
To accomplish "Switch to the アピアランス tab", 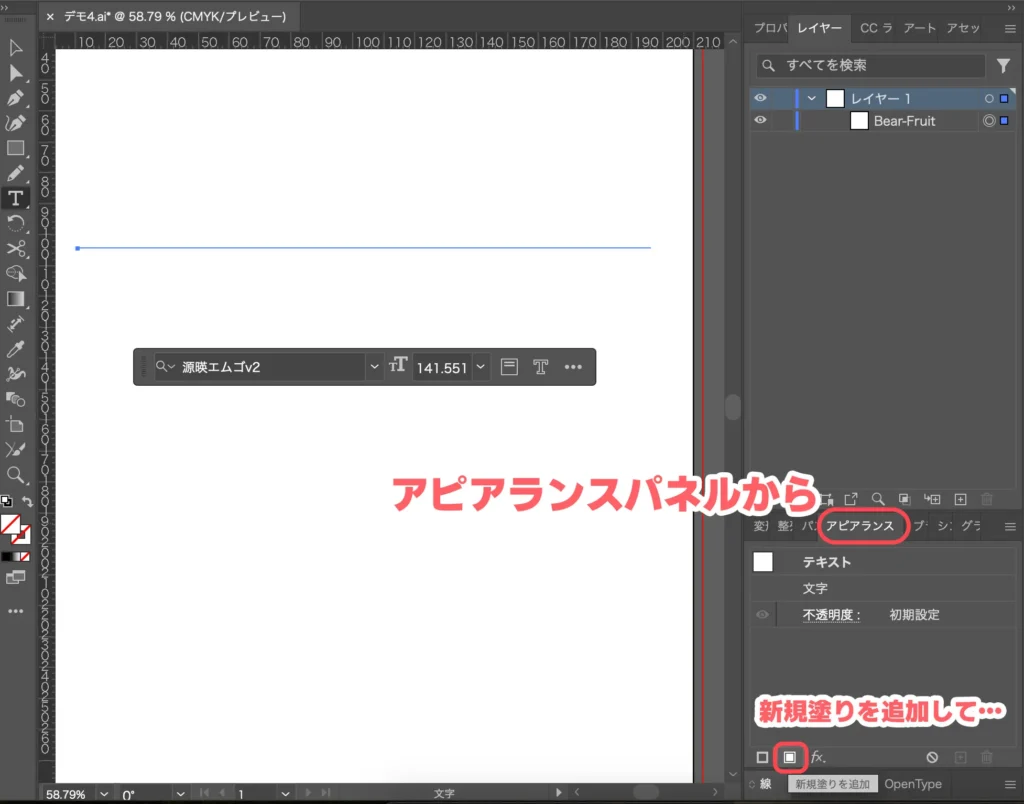I will 863,526.
